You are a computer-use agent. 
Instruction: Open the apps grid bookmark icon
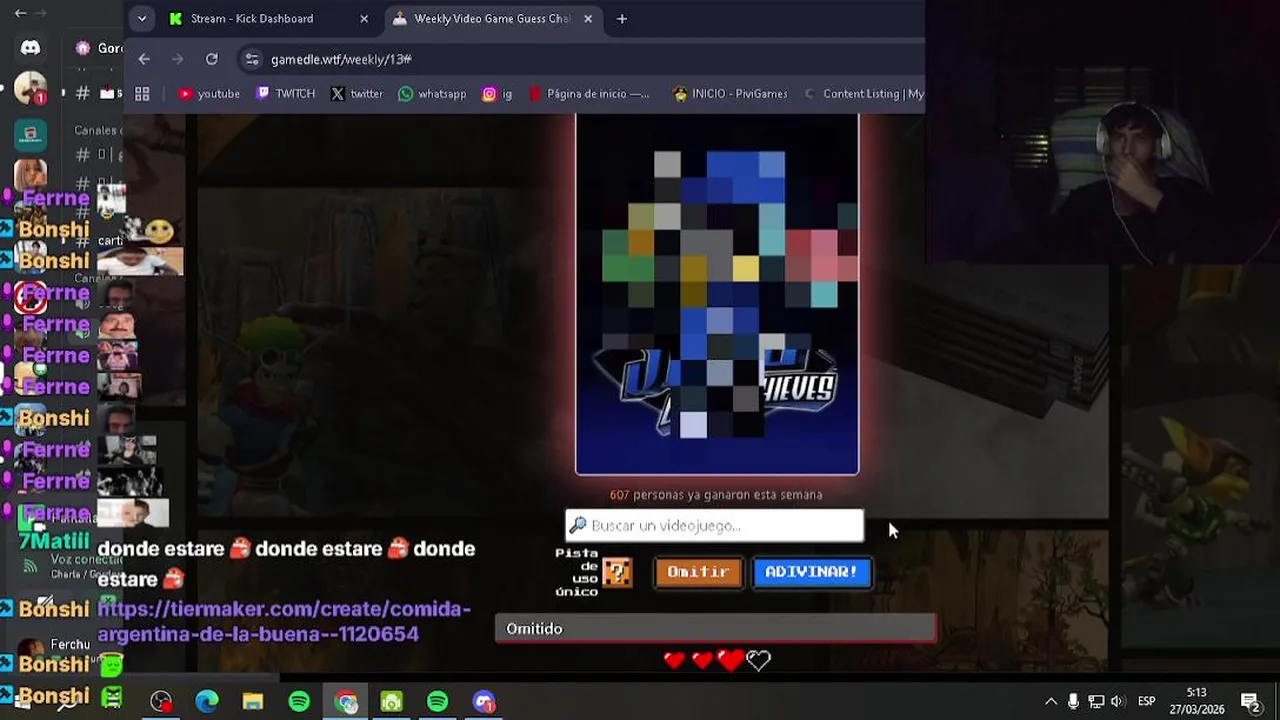tap(142, 94)
